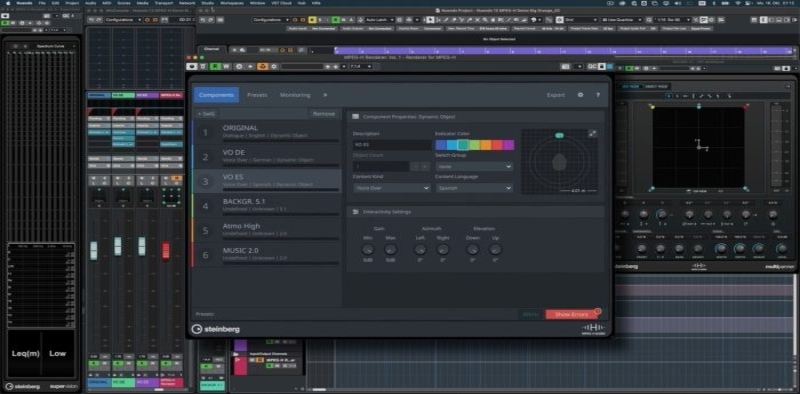Click the Channel tab above renderer window
800x394 pixels.
point(211,49)
